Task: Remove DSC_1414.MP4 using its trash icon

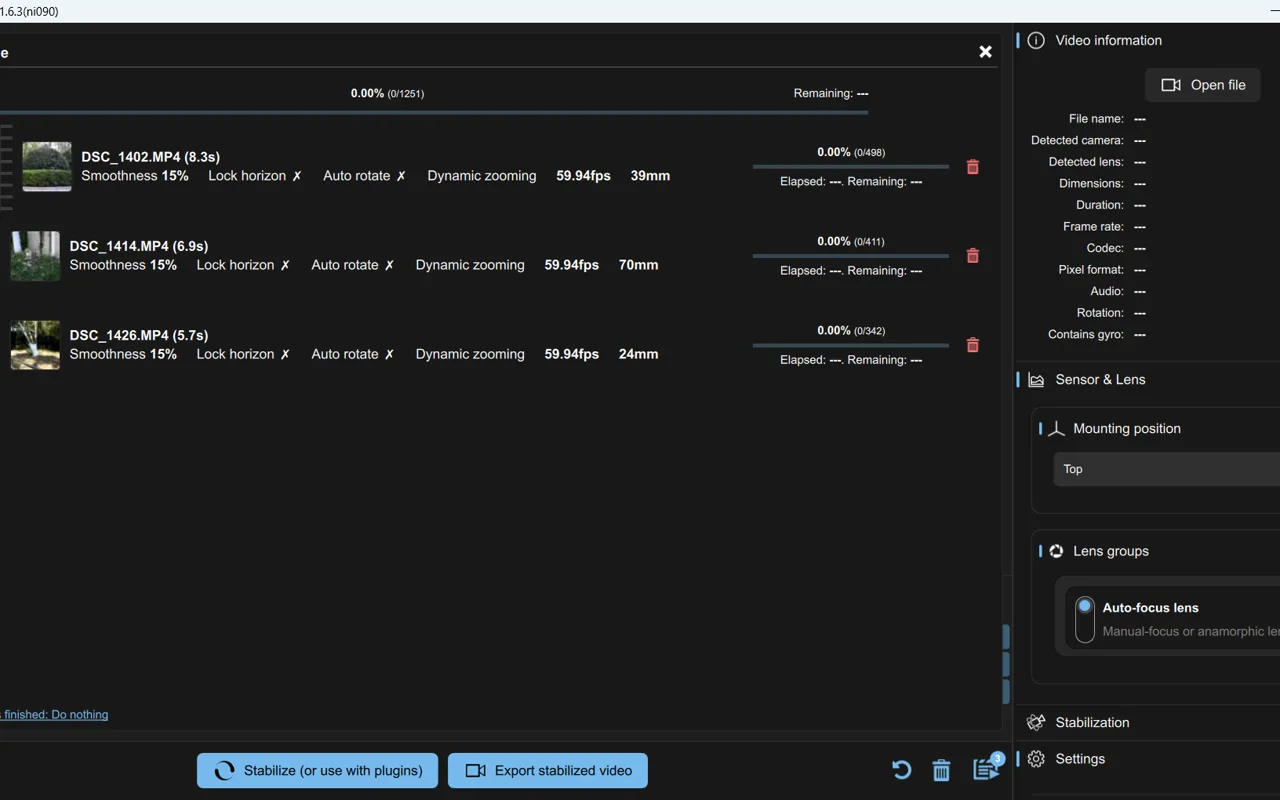Action: click(x=972, y=256)
